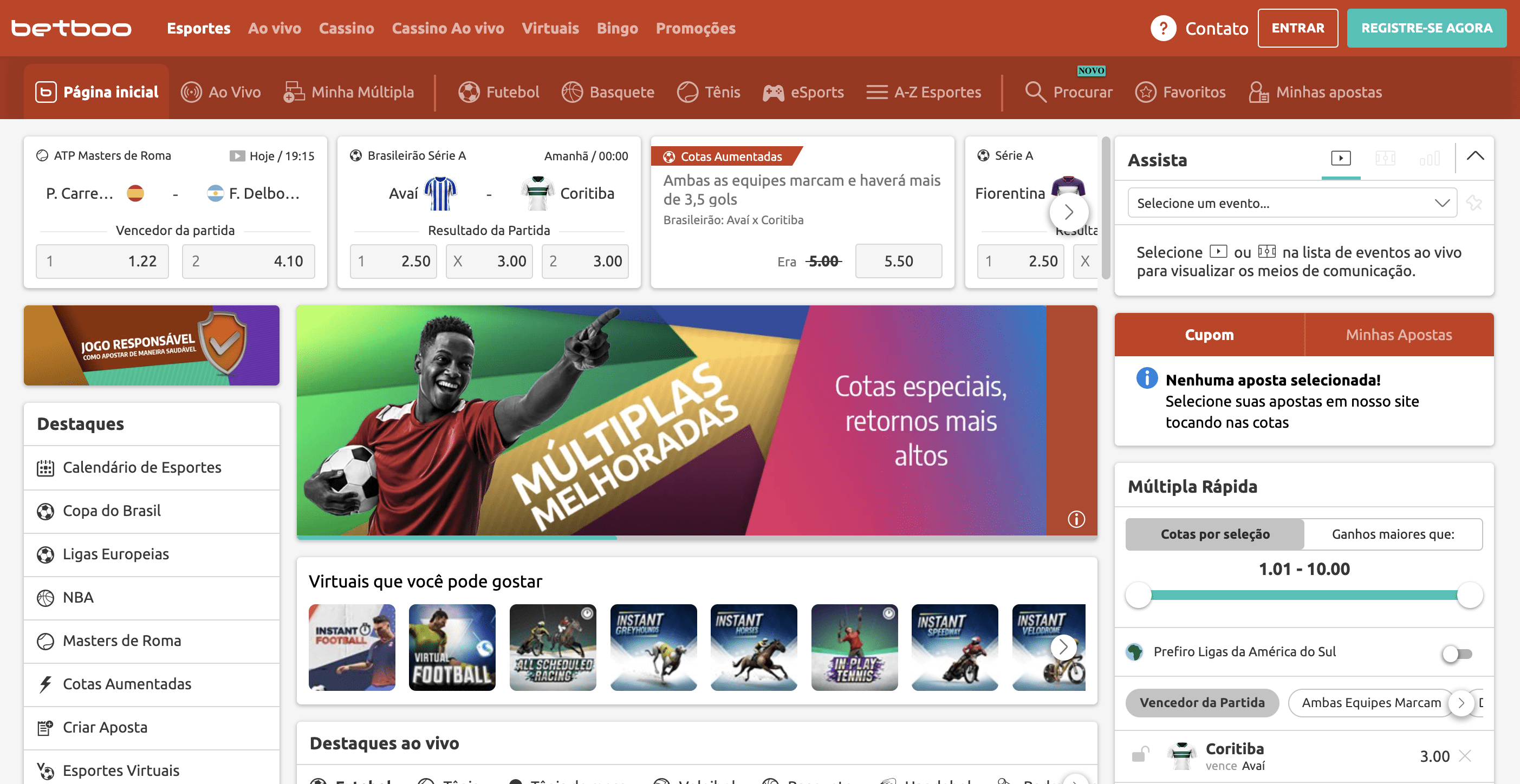Open Promoções in top menu
Screen dimensions: 1520x784
pos(695,28)
